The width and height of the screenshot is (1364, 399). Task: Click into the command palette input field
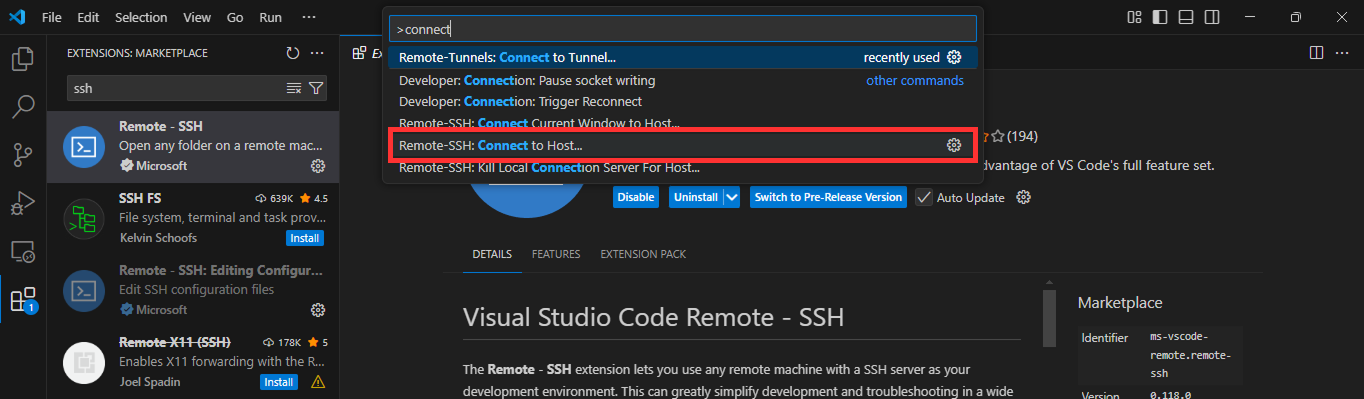(x=683, y=29)
